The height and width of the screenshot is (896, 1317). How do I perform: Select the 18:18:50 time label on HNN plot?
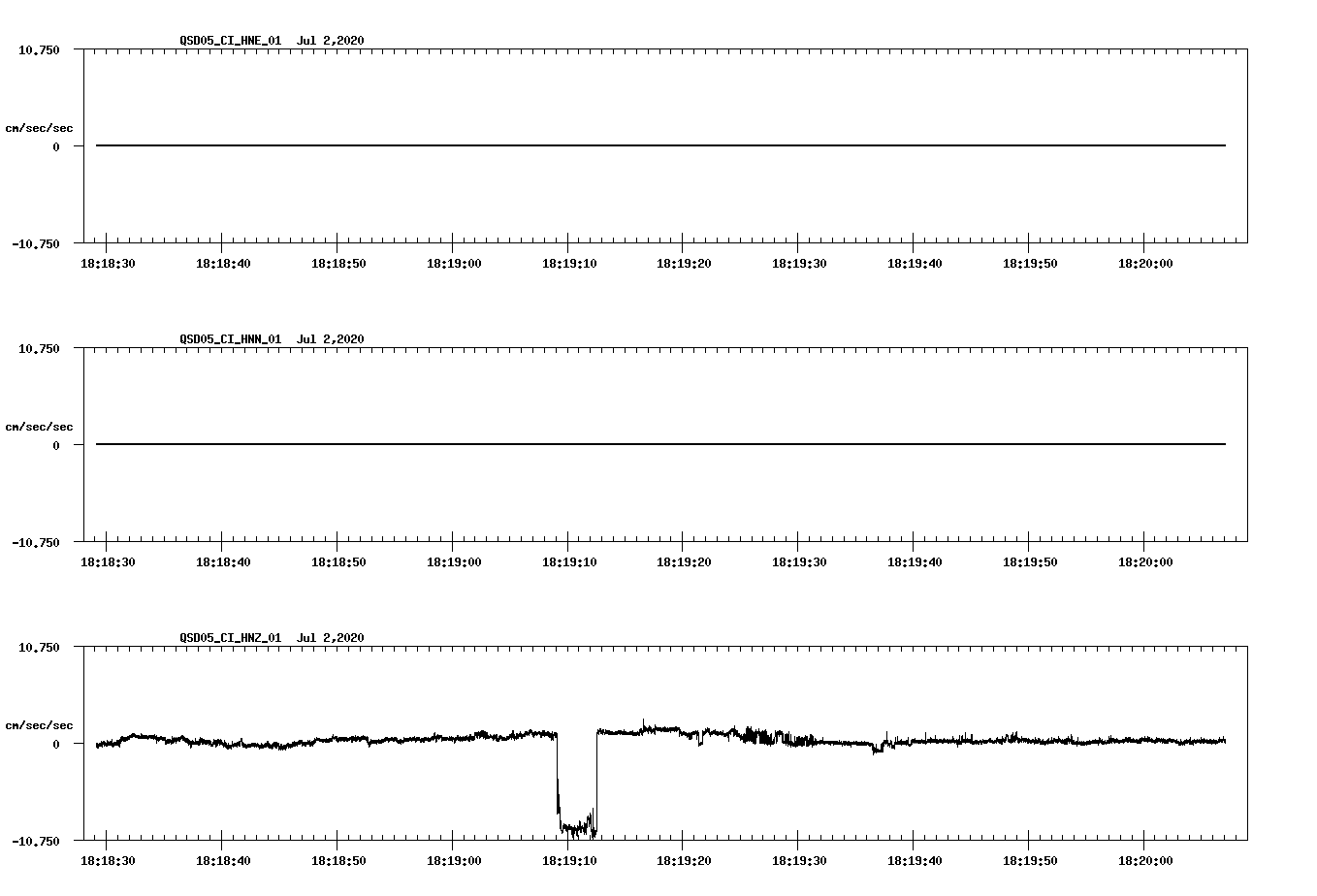(338, 561)
